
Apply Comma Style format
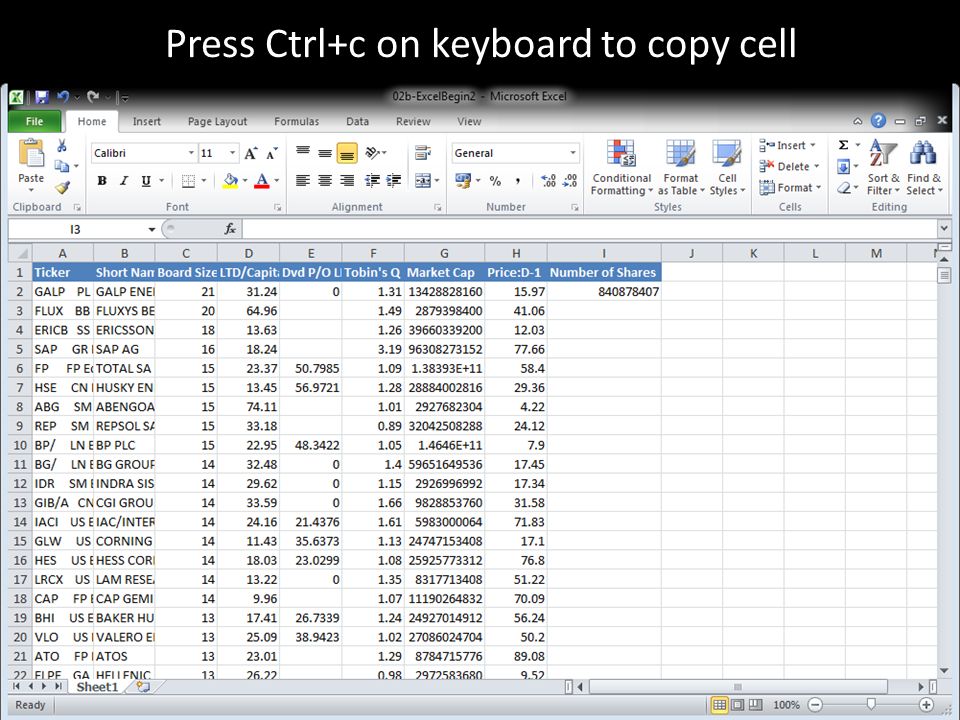point(518,181)
